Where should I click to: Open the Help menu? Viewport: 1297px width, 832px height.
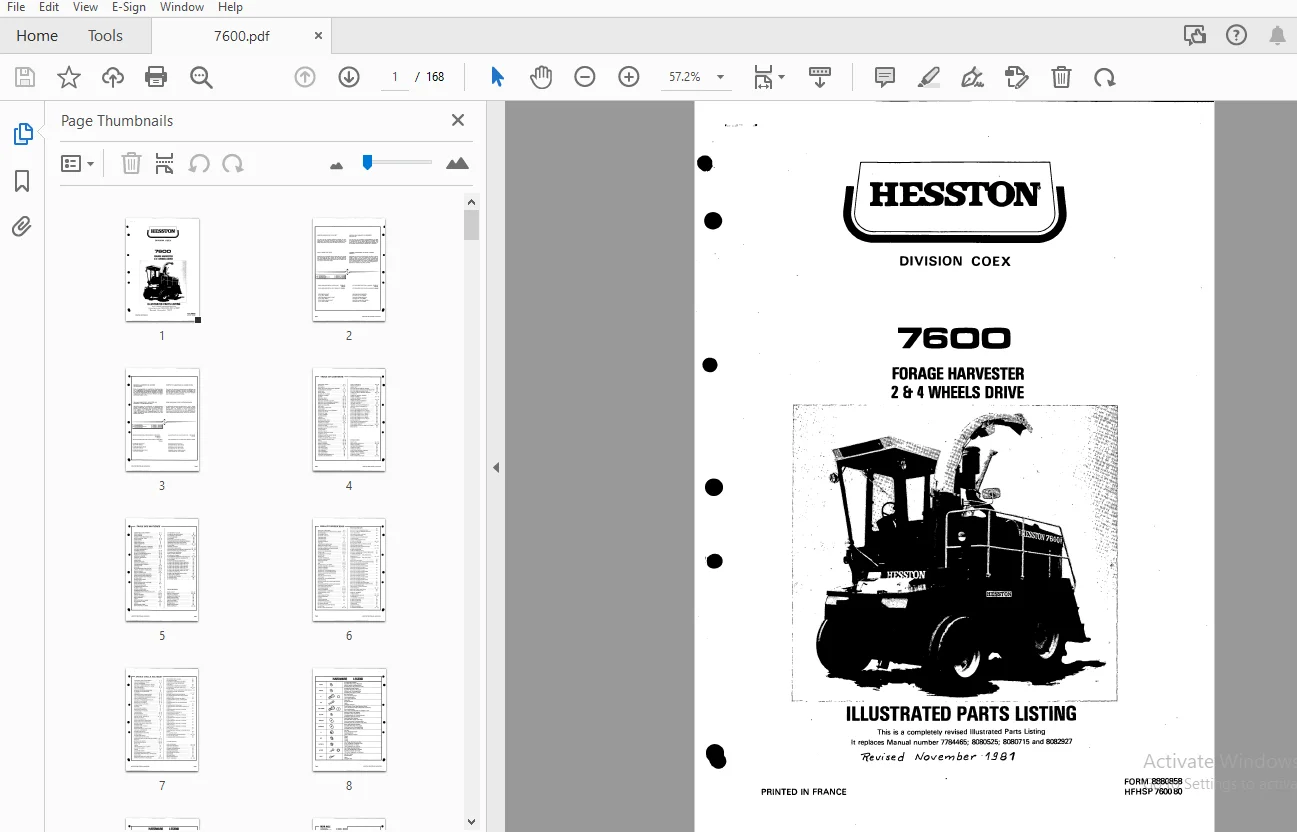tap(230, 7)
